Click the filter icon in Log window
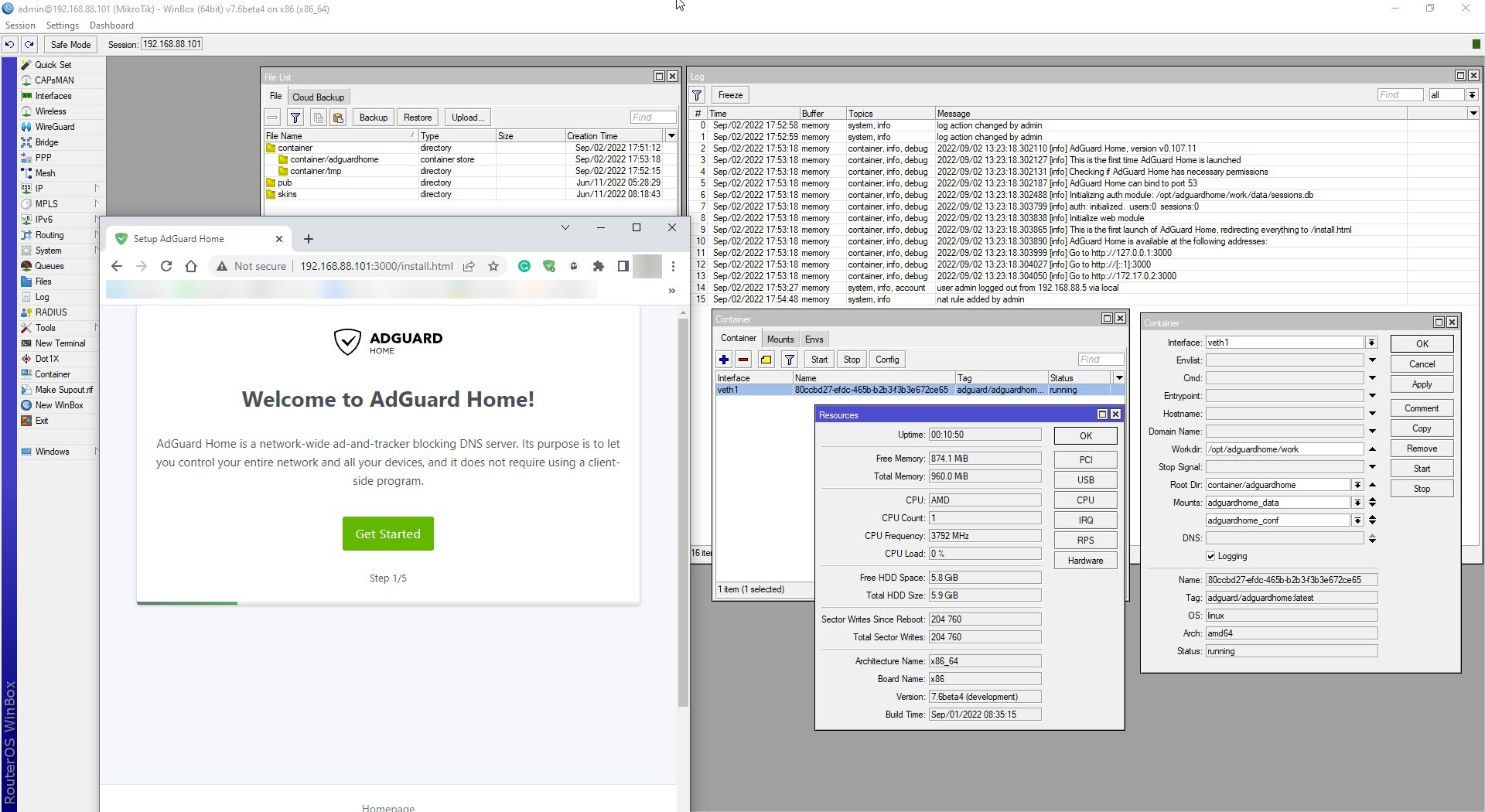This screenshot has width=1485, height=812. pyautogui.click(x=697, y=95)
